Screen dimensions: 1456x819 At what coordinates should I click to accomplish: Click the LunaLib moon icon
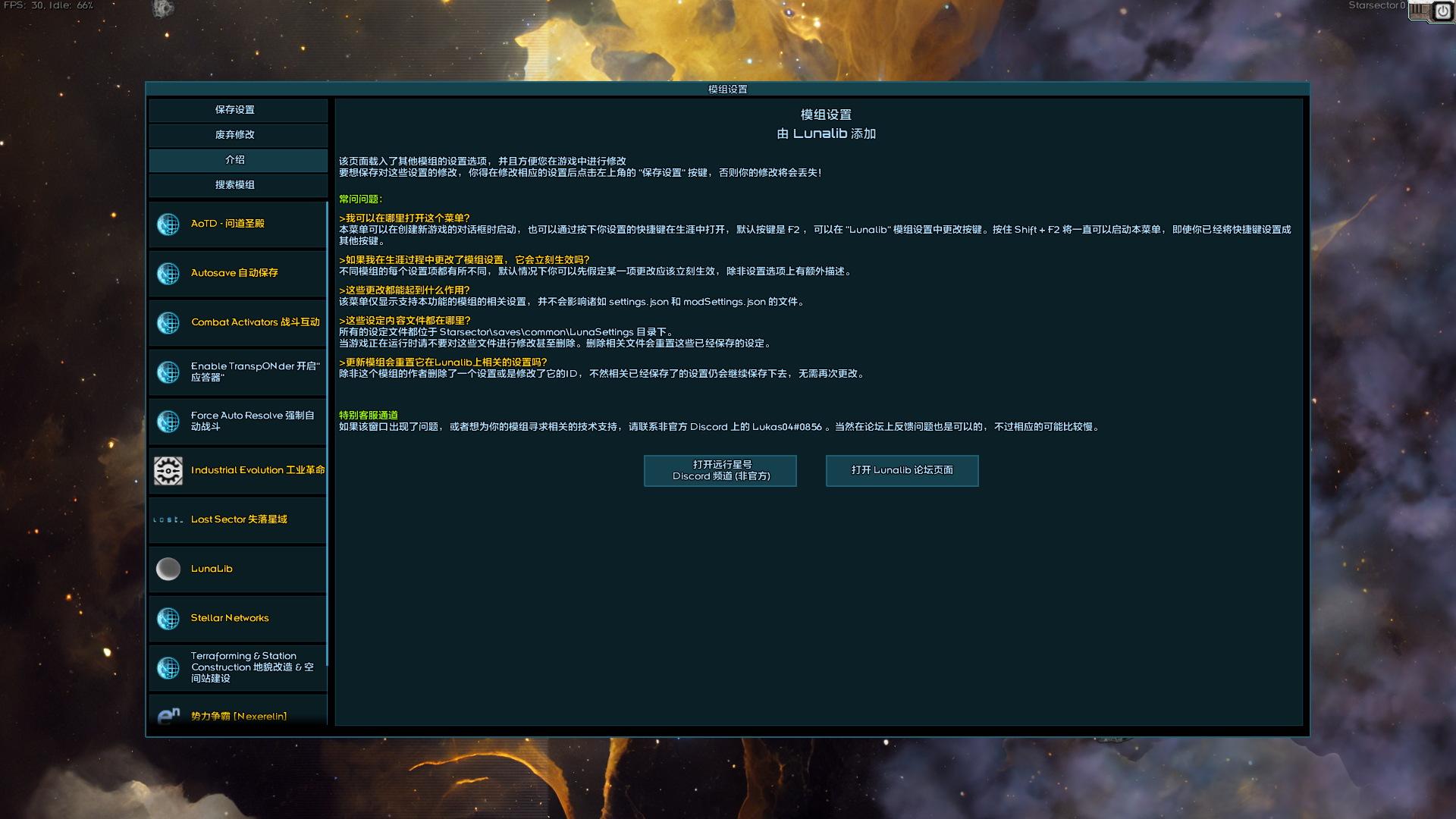pos(168,569)
